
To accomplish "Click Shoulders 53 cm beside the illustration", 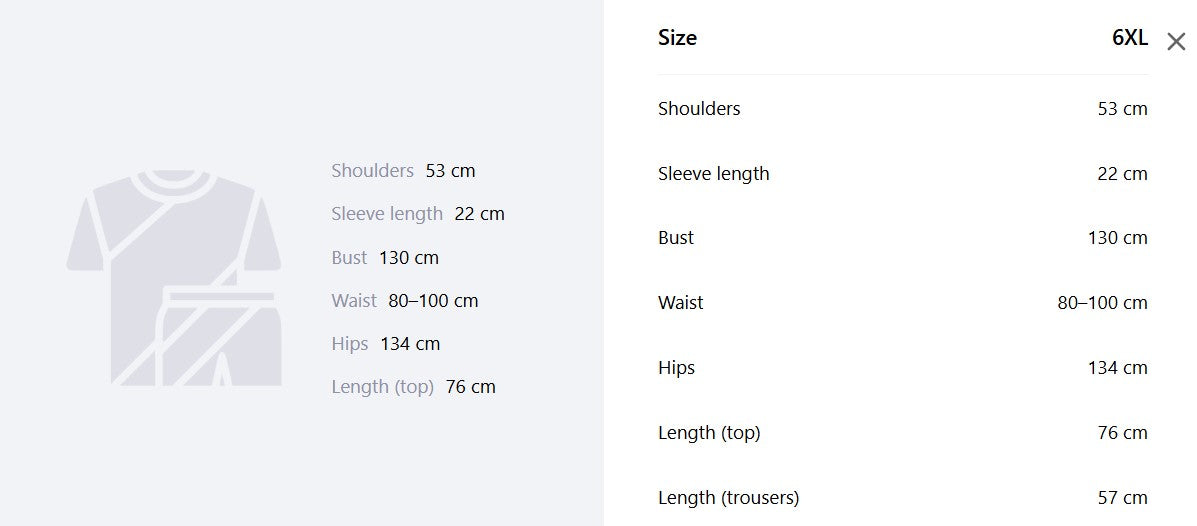I will pos(403,170).
